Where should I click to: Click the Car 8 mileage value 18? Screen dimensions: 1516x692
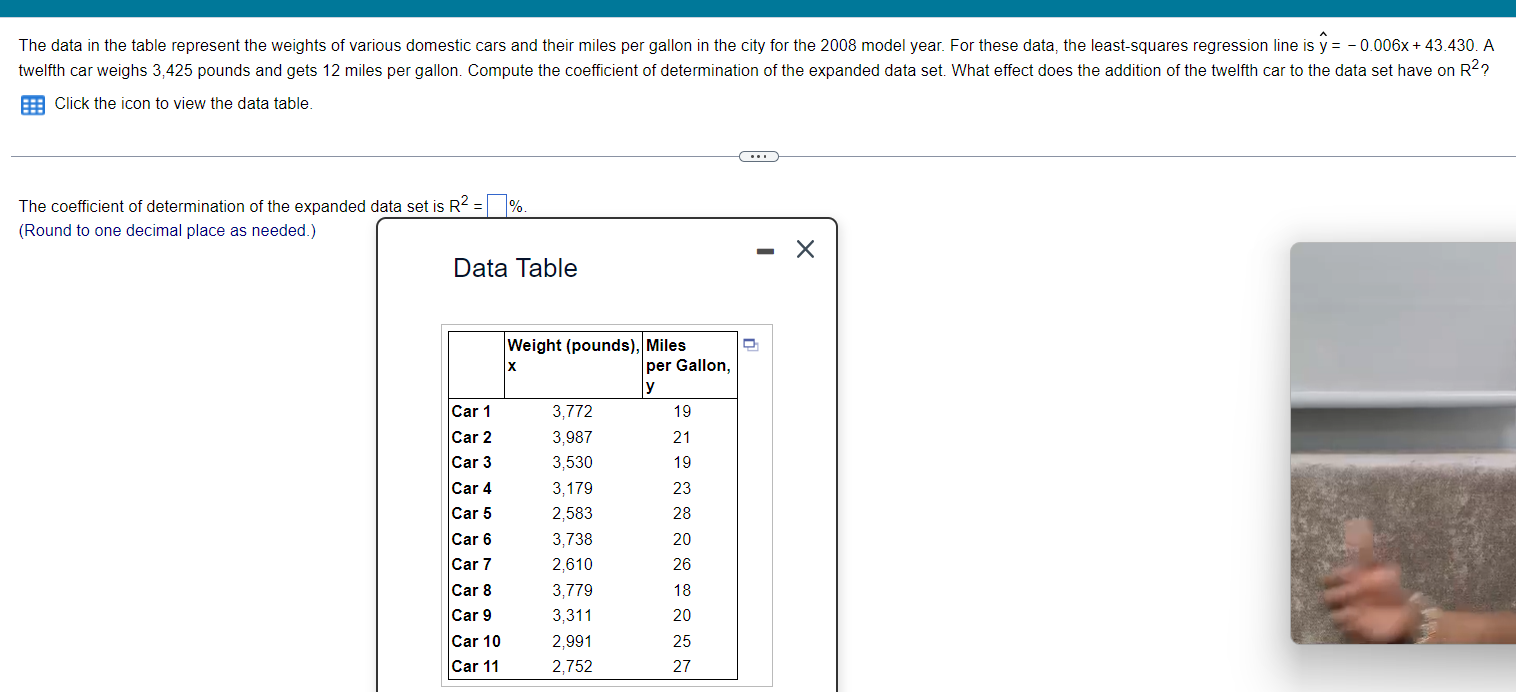pos(681,590)
